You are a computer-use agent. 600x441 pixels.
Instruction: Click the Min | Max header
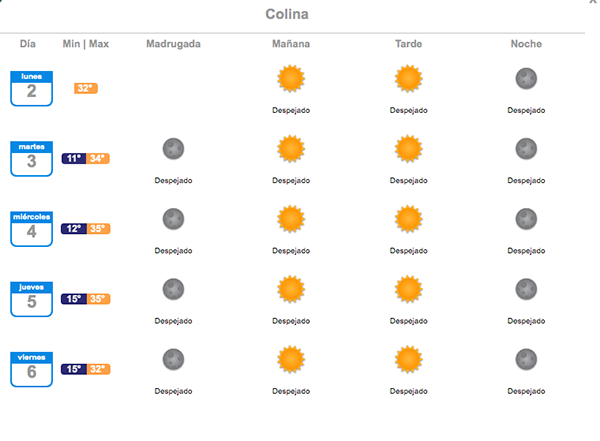click(x=86, y=44)
